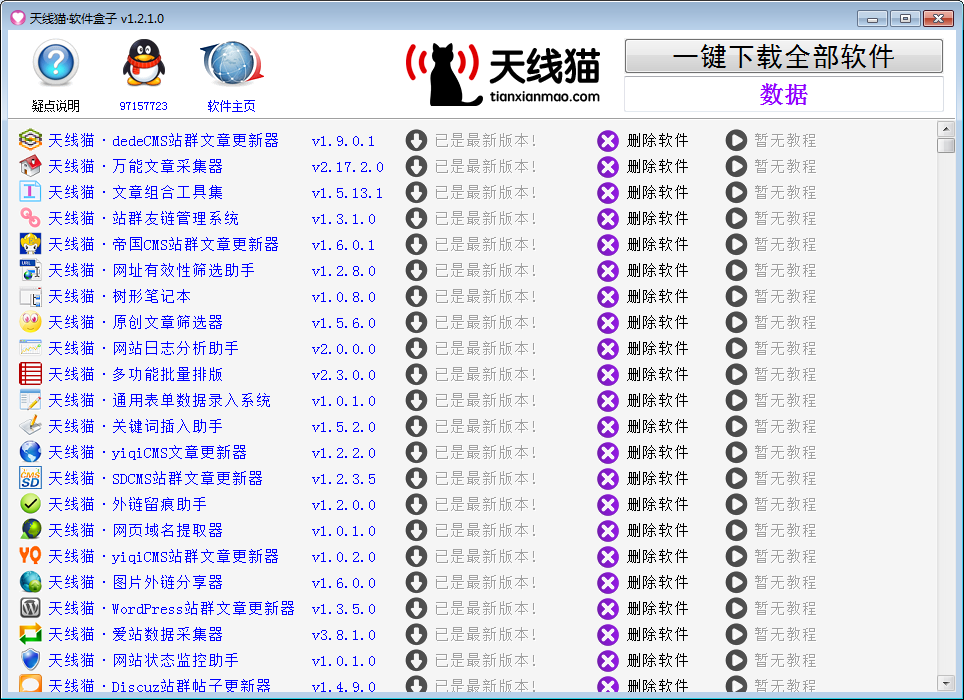Click the 网址有效性筛选助手 icon
This screenshot has height=700, width=964.
point(30,270)
